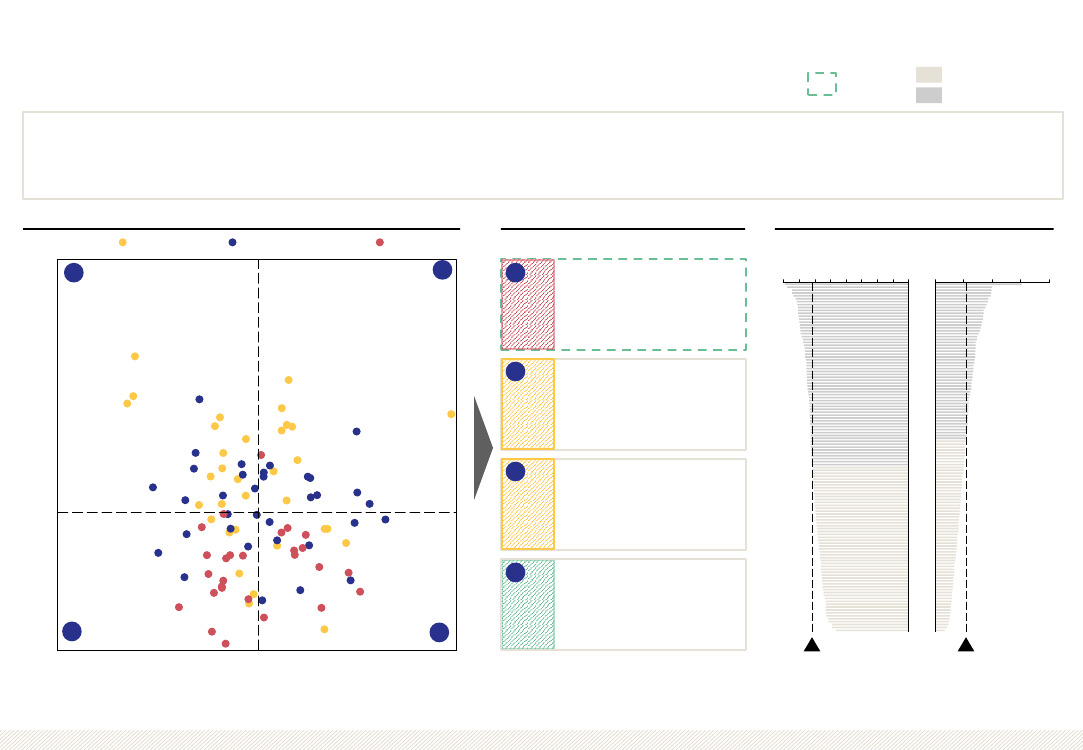Click the black triangle marker under the left funnel chart
The image size is (1083, 750).
tap(812, 644)
